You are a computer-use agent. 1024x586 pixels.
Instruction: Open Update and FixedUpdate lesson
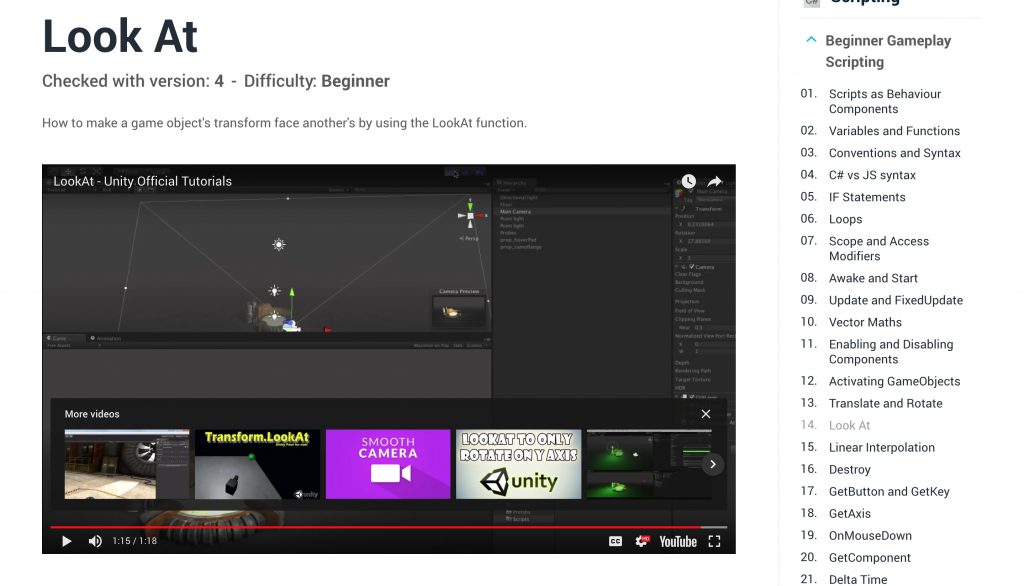point(896,301)
